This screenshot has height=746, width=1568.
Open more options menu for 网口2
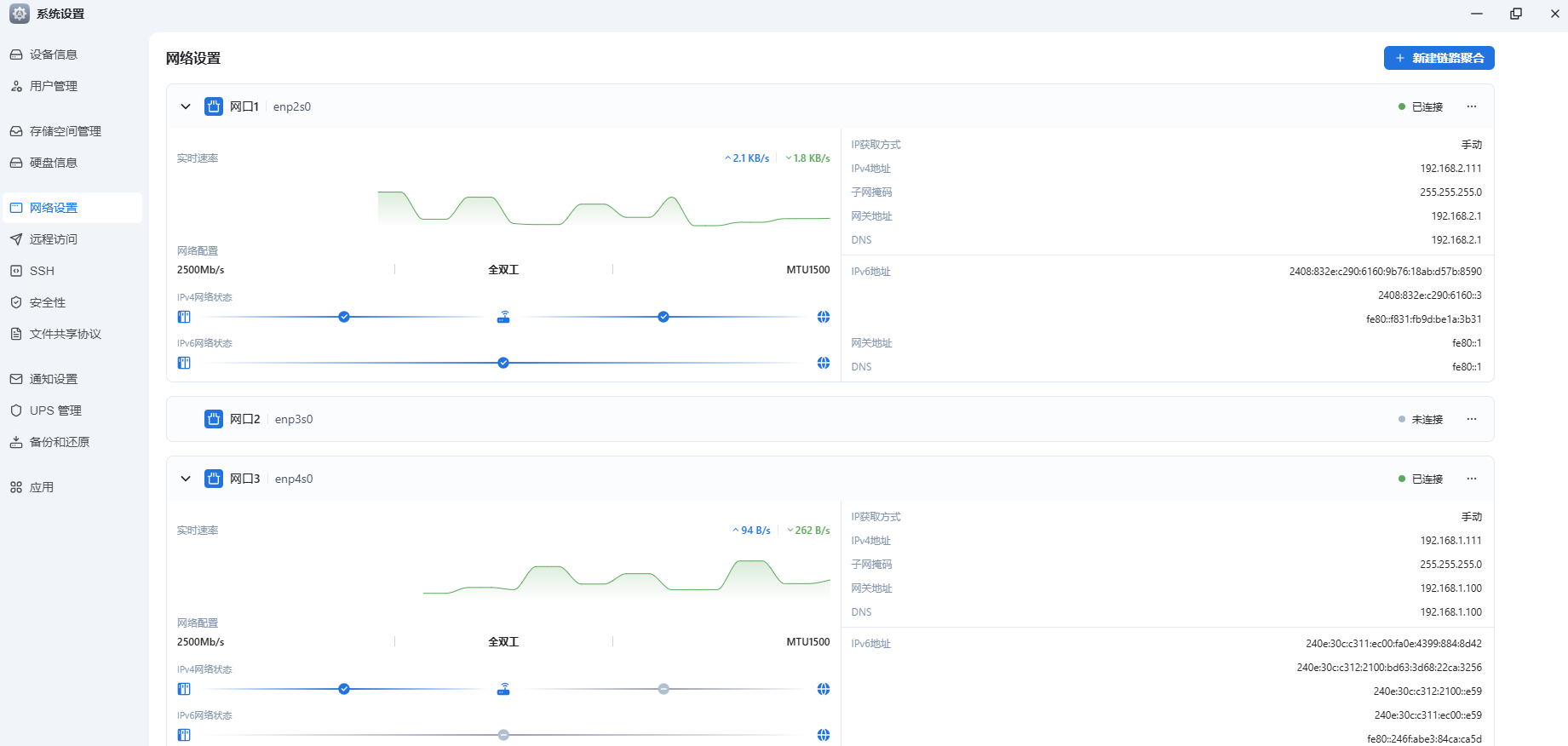[x=1471, y=419]
